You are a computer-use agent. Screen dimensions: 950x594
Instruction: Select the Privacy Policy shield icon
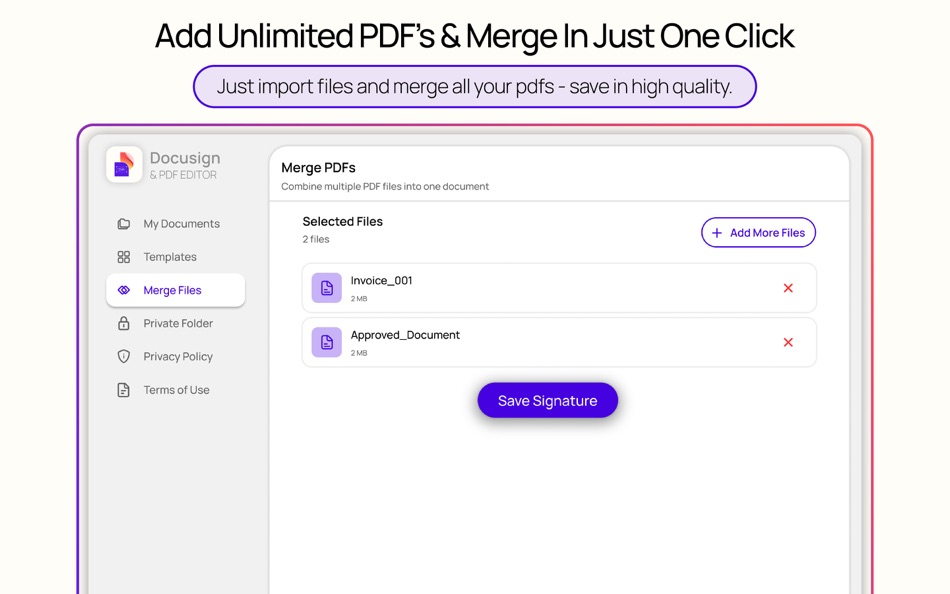[124, 356]
